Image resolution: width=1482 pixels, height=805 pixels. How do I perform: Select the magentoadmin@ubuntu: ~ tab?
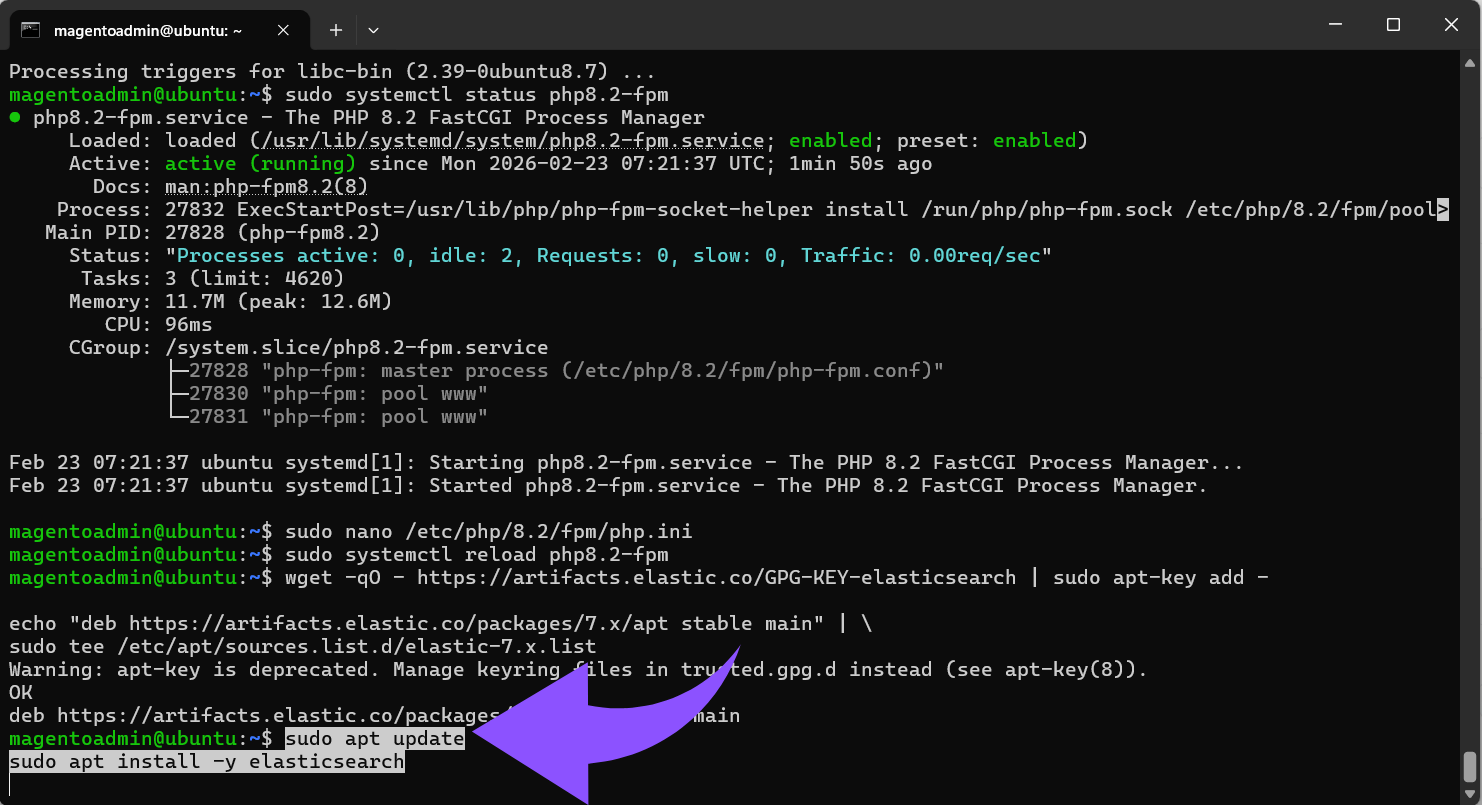[150, 30]
